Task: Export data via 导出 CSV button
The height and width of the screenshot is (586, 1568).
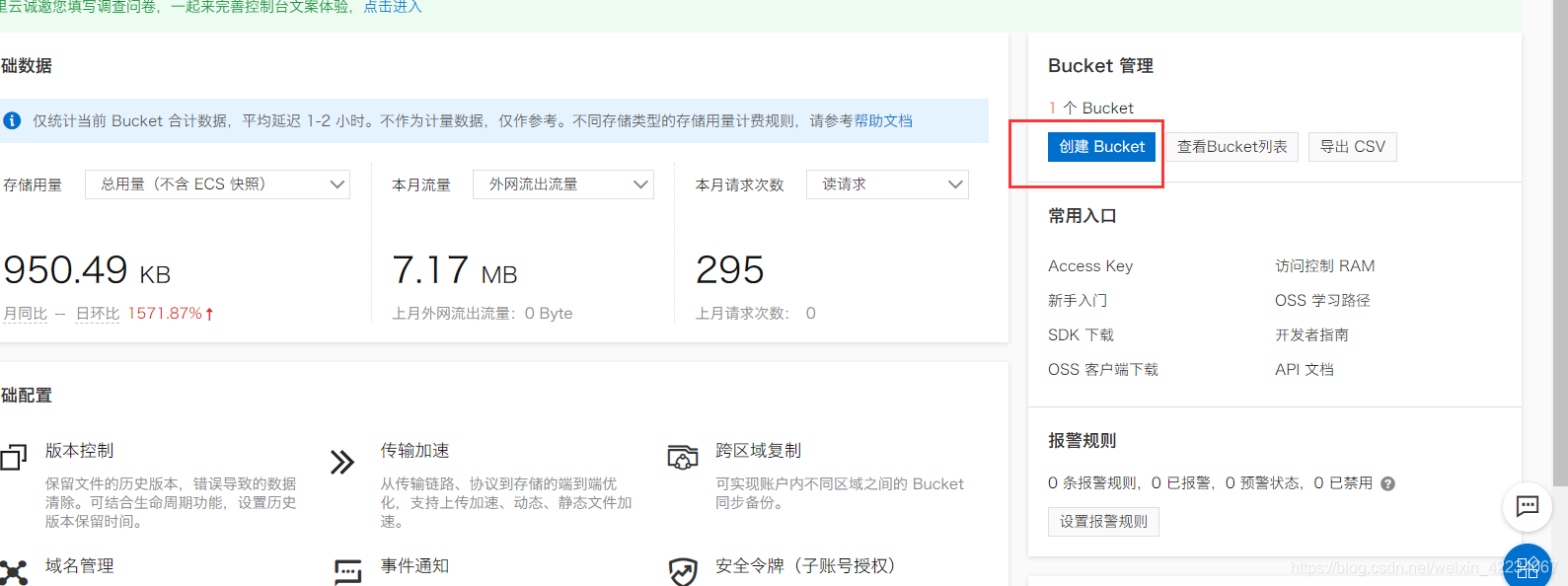Action: point(1353,147)
